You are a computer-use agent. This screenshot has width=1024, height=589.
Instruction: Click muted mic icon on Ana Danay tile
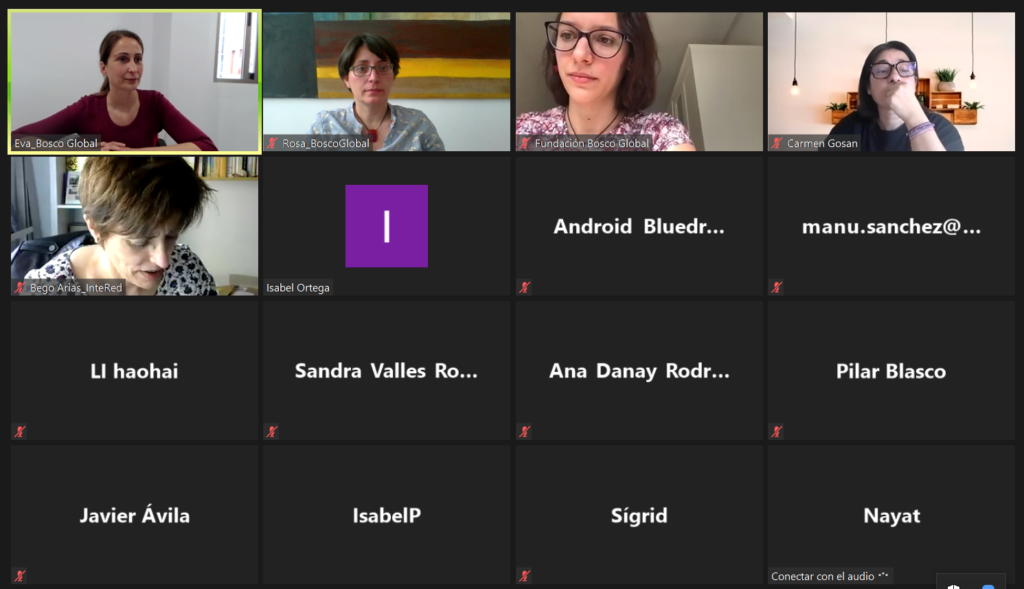click(524, 432)
